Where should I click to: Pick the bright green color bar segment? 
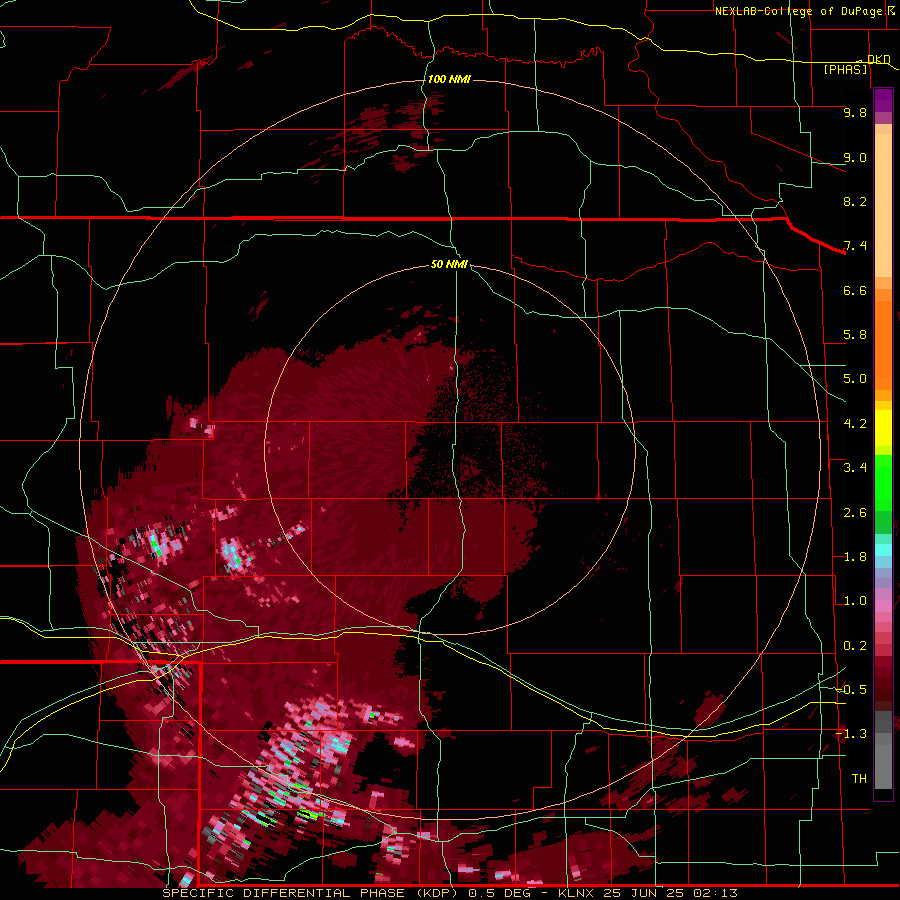pos(883,482)
